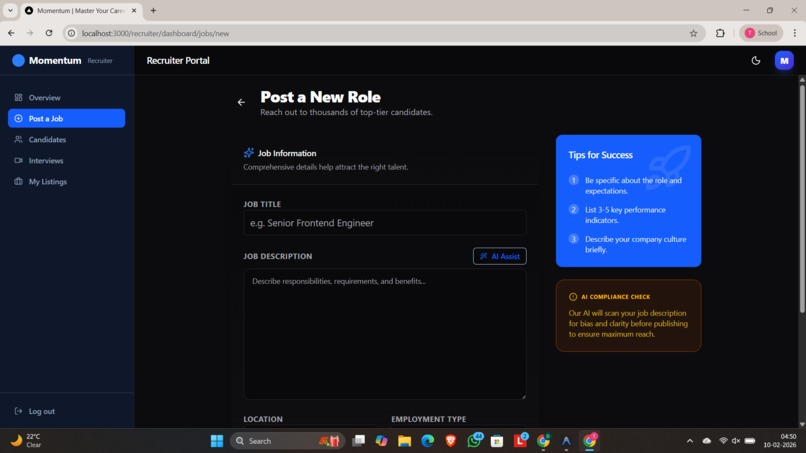Click the AI Compliance Check info icon
Viewport: 806px width, 453px height.
[573, 297]
